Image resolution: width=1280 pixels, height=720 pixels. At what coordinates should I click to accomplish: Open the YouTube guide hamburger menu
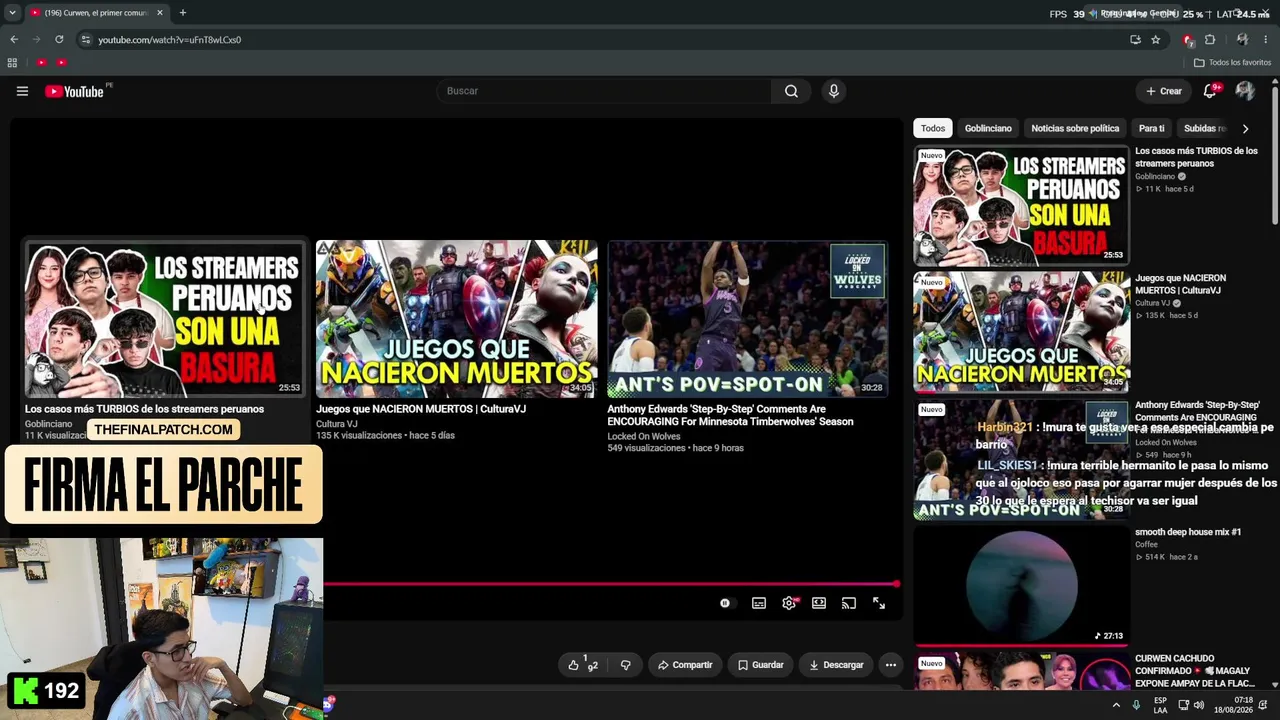[x=22, y=91]
